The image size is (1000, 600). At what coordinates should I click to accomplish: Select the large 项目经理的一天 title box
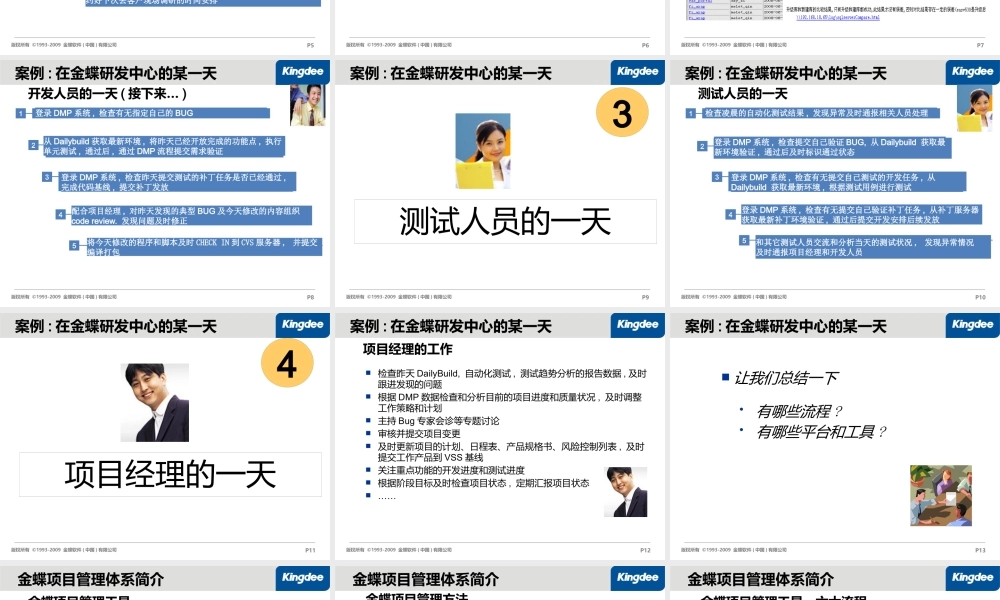point(170,474)
